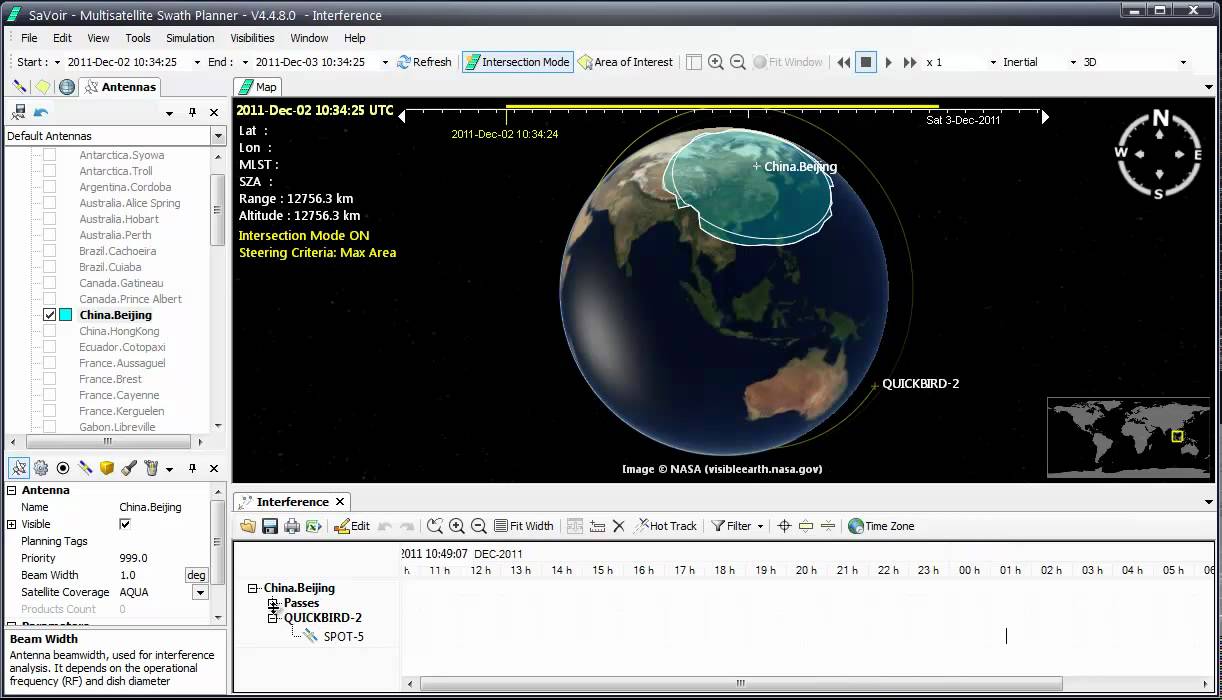Open the Visibilities menu
1222x700 pixels.
[x=252, y=38]
